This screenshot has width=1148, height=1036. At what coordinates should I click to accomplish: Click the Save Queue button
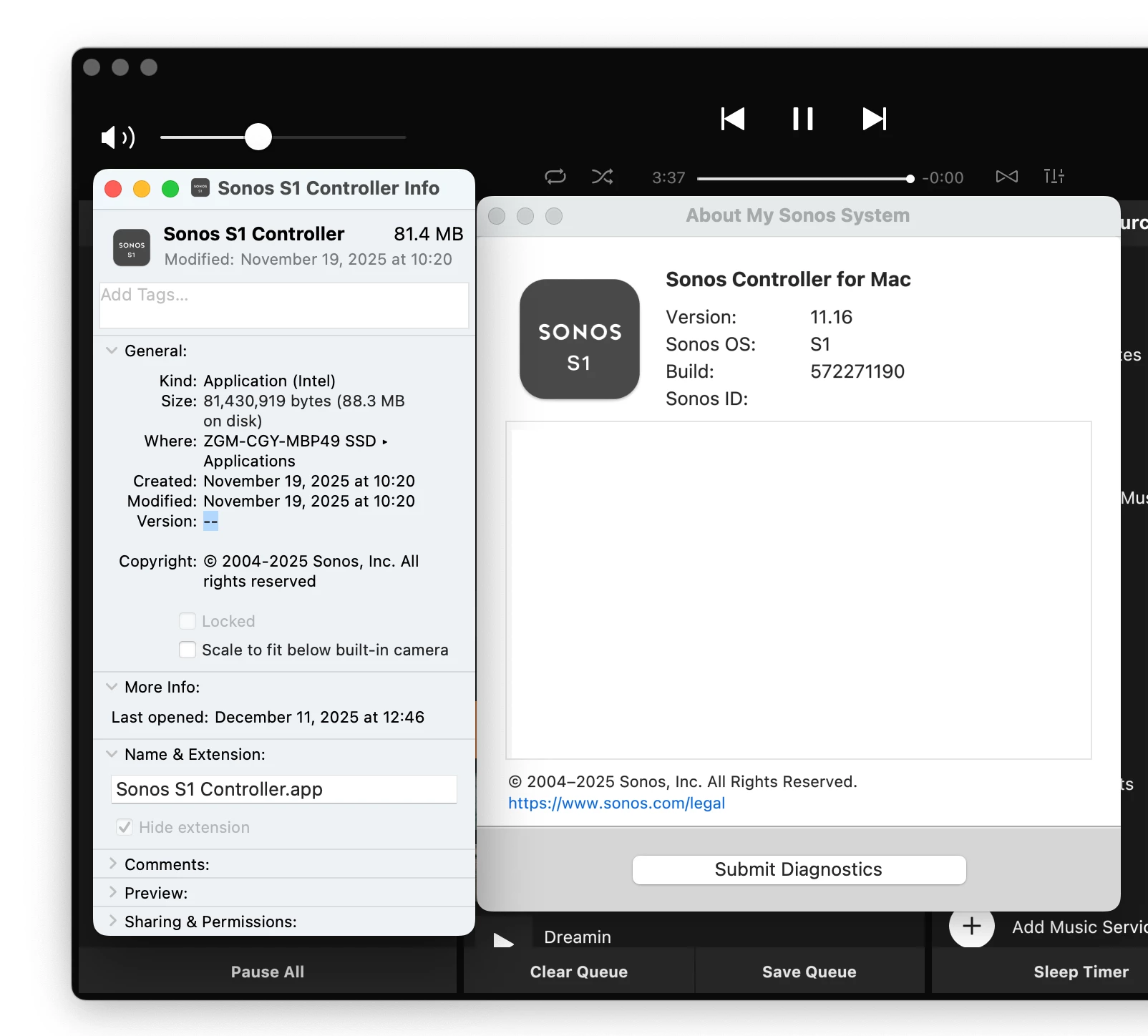coord(809,972)
